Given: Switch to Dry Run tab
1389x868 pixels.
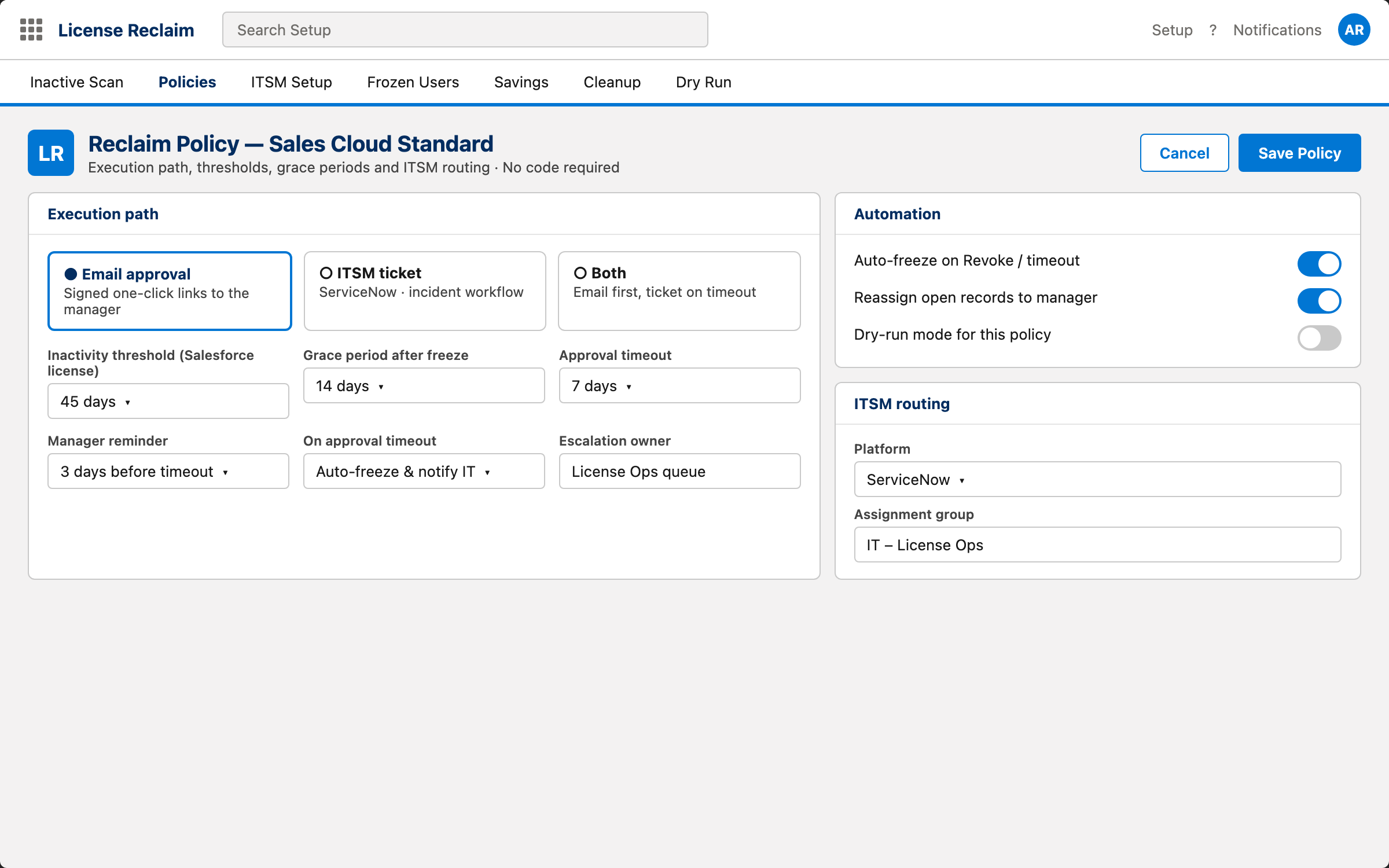Looking at the screenshot, I should coord(704,82).
